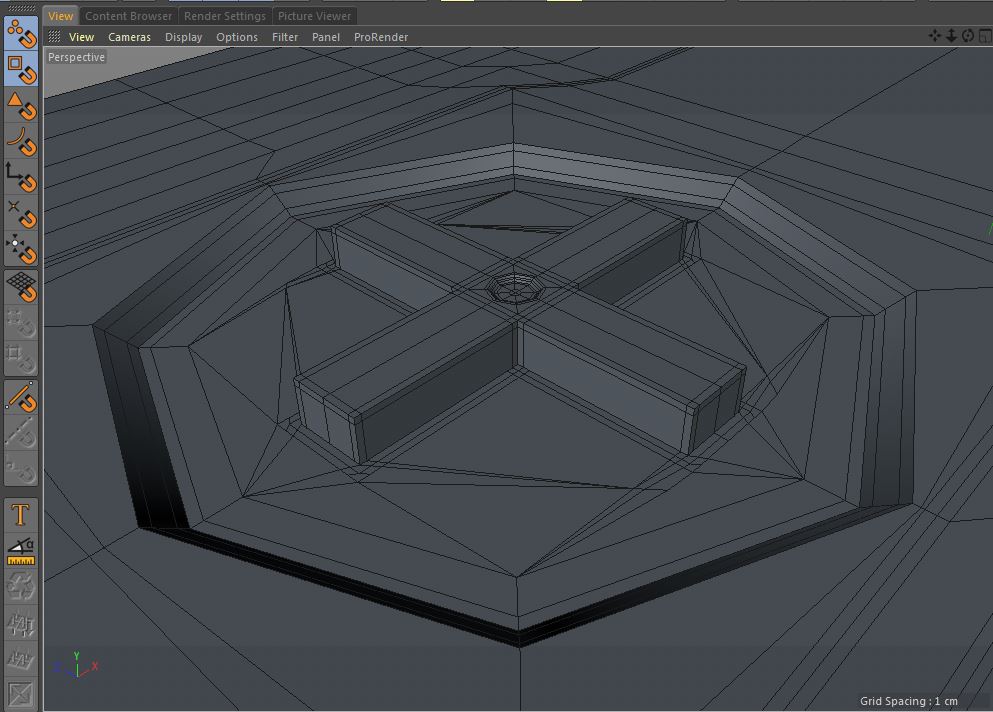Toggle Vertex Snap (three dots magnet)
Viewport: 993px width, 712px height.
(x=22, y=34)
